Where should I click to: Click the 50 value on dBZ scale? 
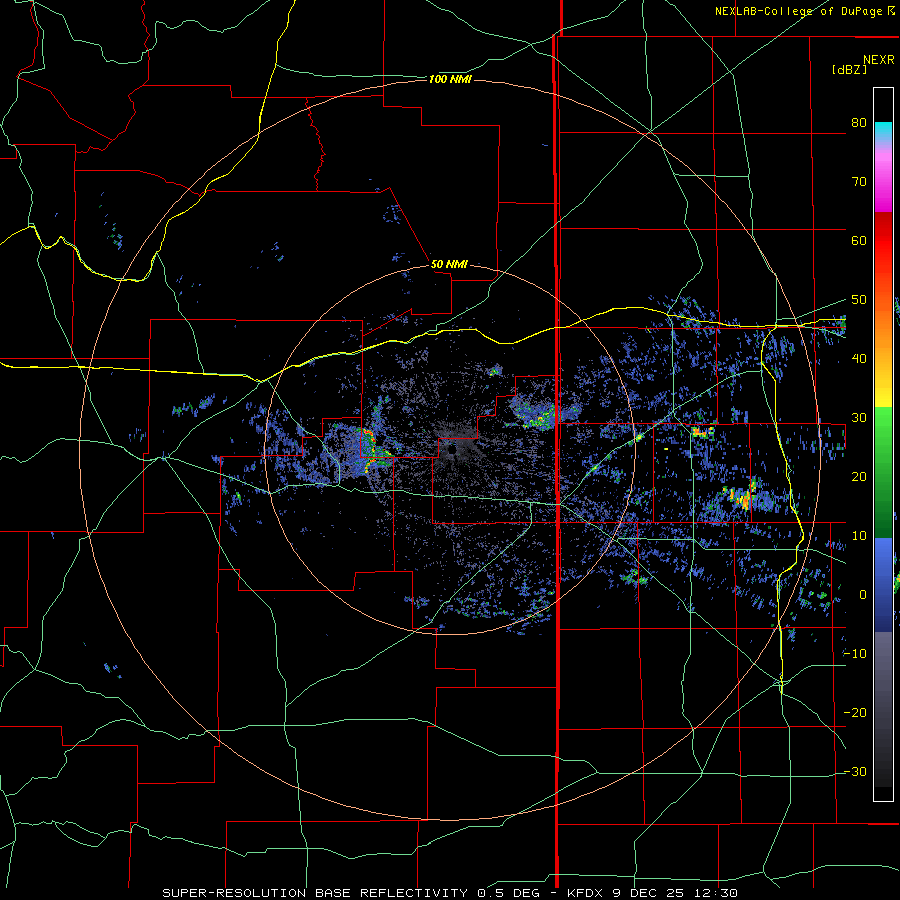click(859, 300)
